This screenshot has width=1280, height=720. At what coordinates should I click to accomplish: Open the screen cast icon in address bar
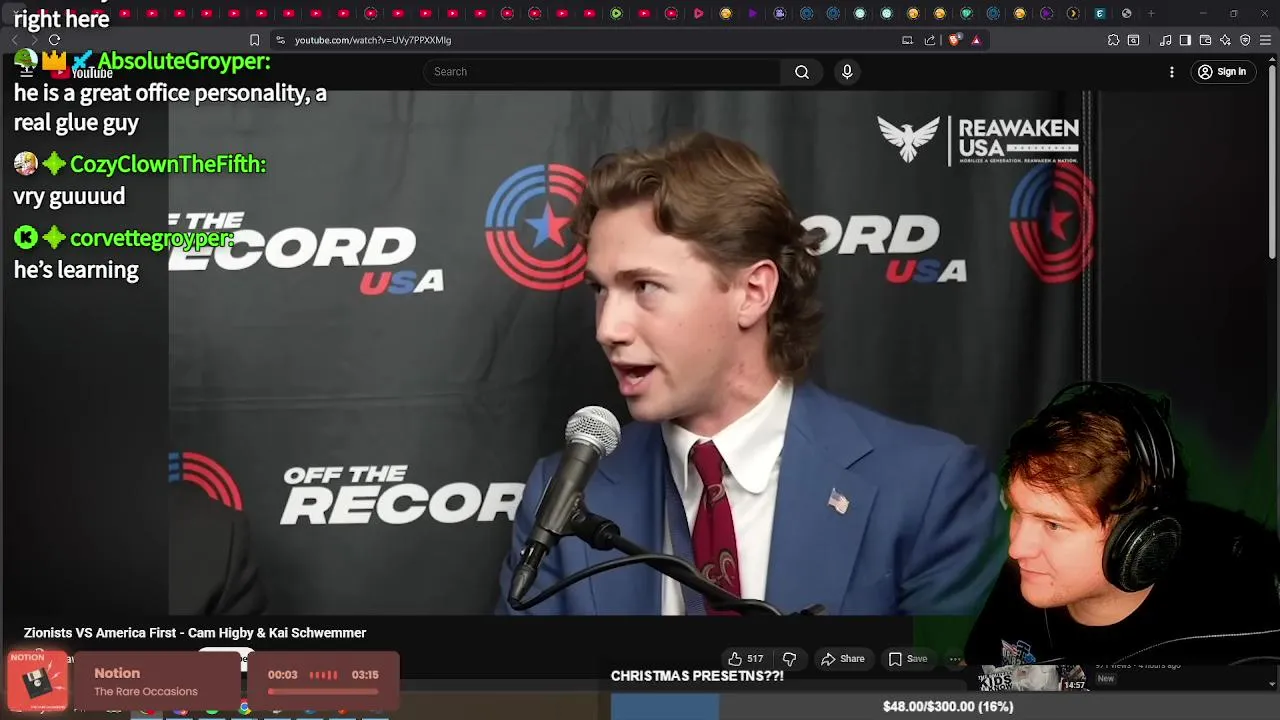[x=907, y=40]
